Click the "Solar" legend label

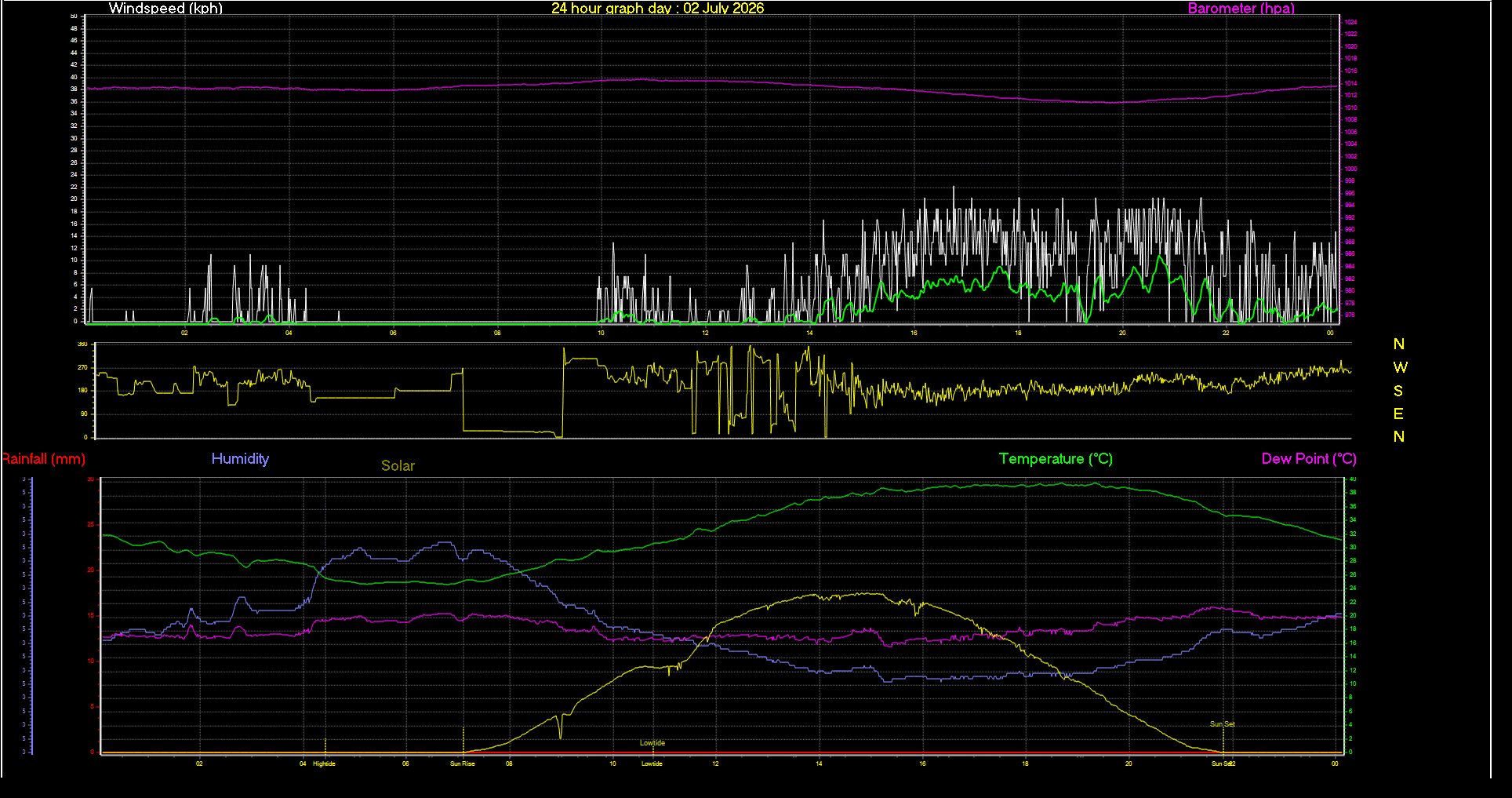(x=398, y=465)
